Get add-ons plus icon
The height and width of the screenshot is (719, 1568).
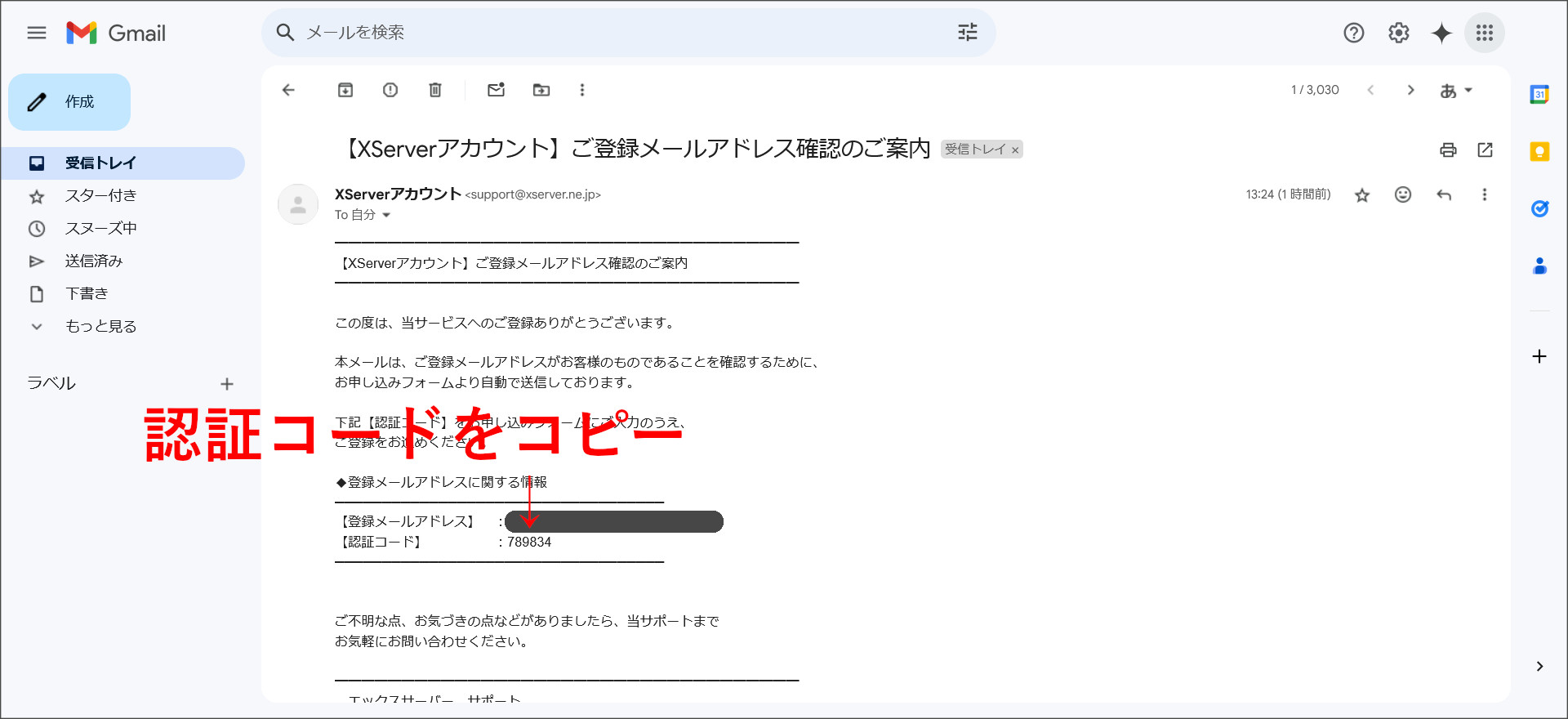1539,356
